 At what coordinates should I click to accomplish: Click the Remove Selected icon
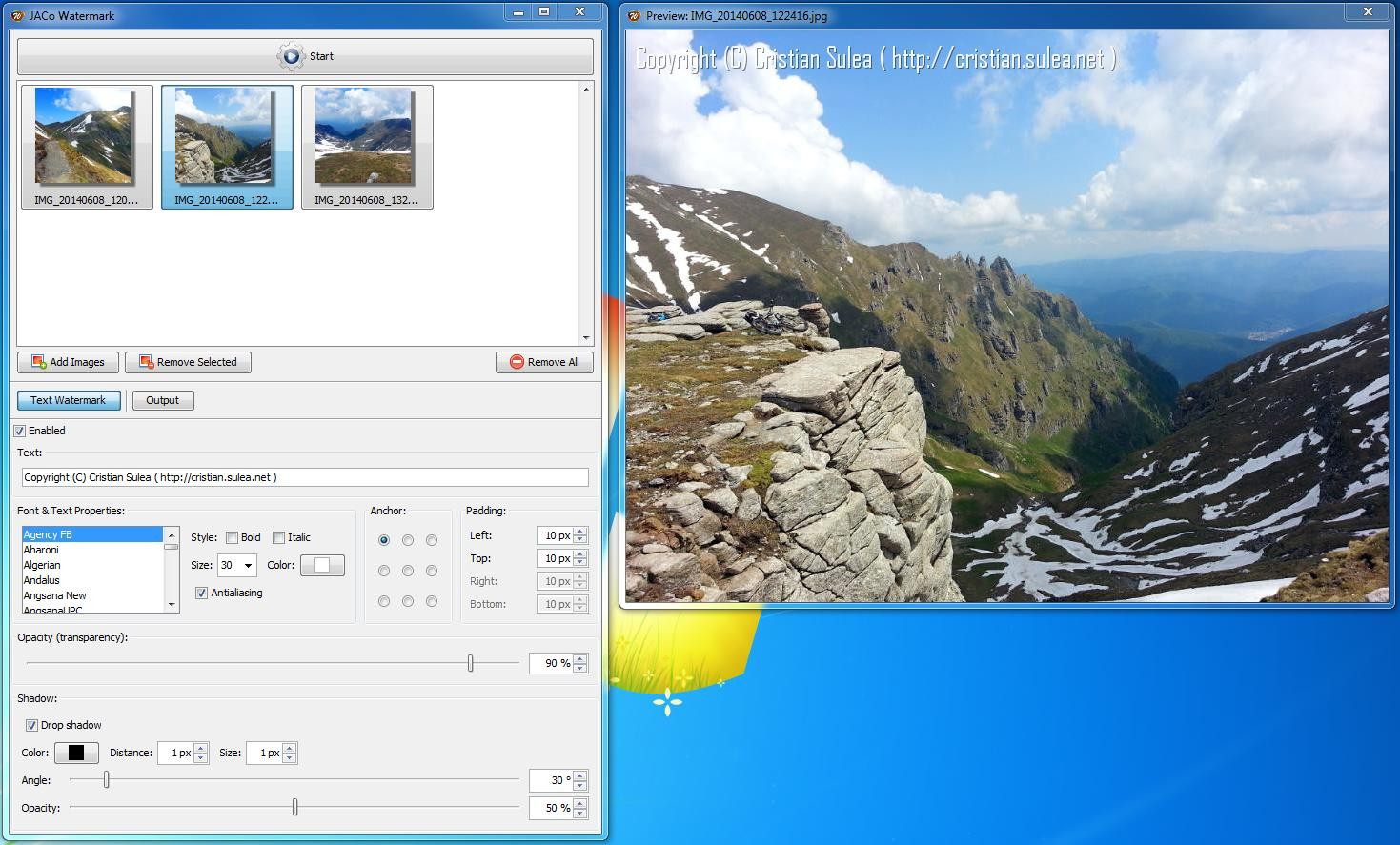click(147, 362)
